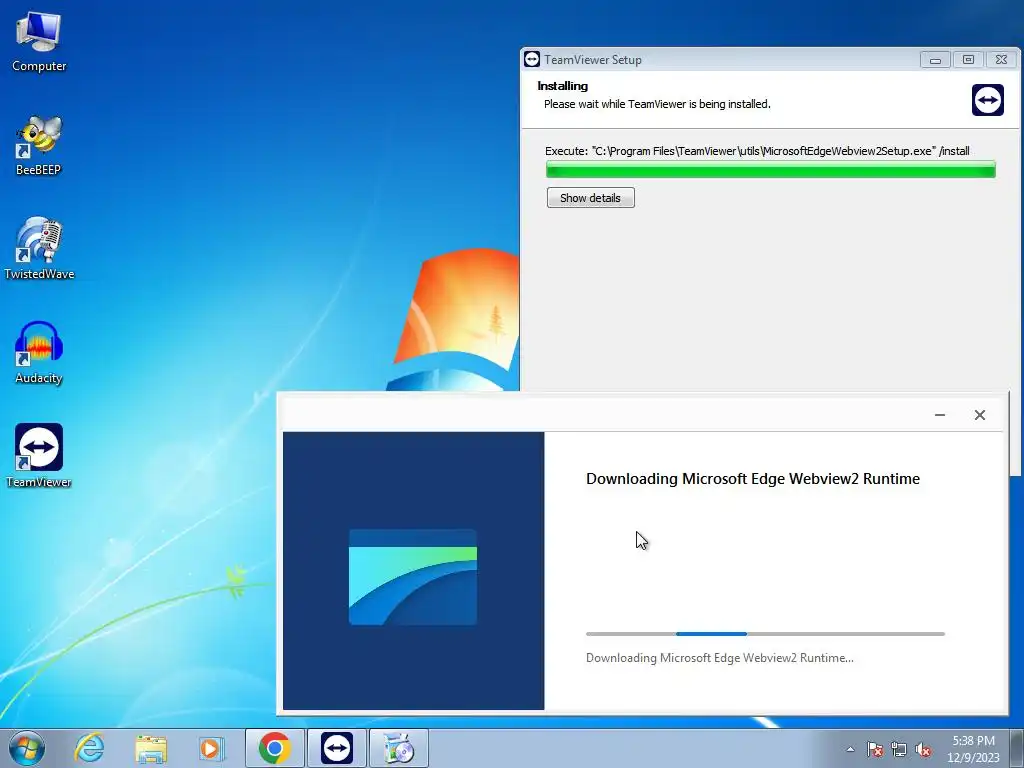Show hidden system tray icons

point(850,749)
